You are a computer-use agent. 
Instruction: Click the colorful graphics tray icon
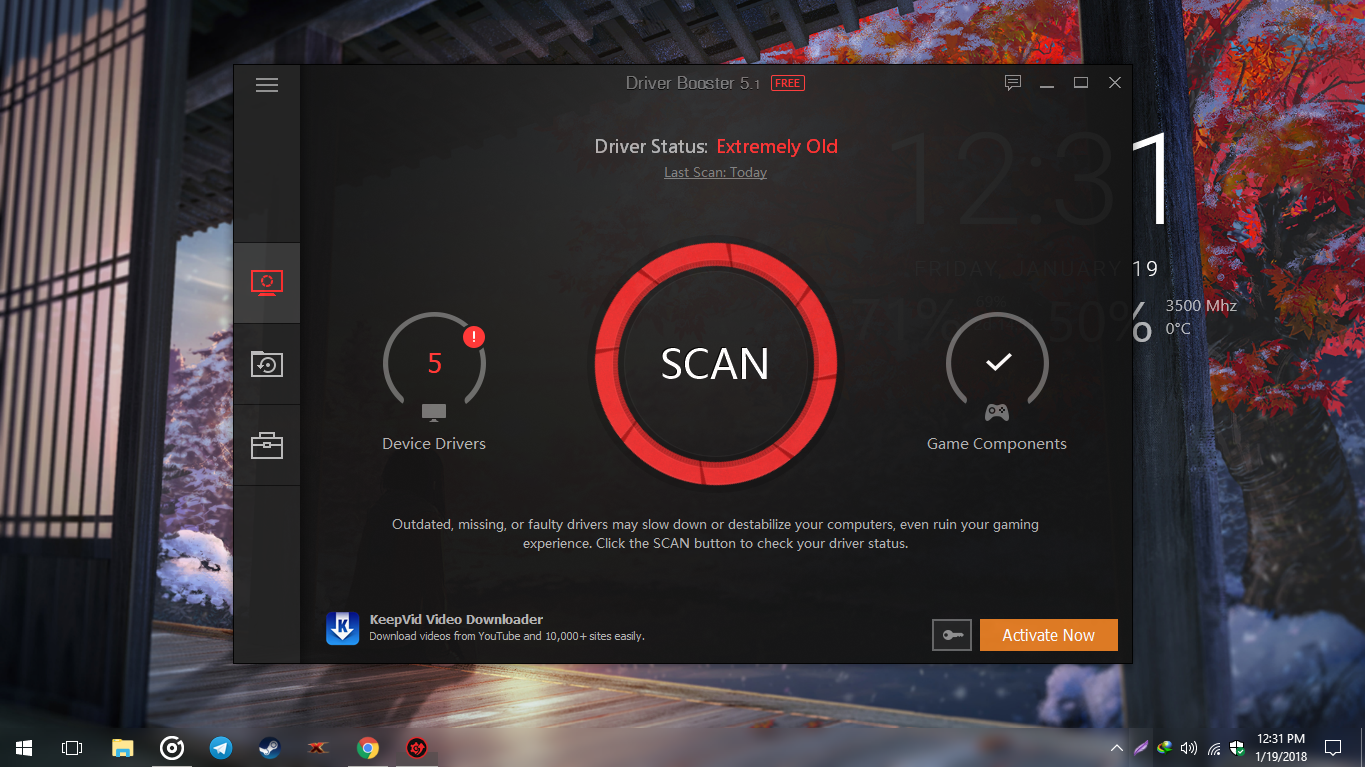[1165, 748]
